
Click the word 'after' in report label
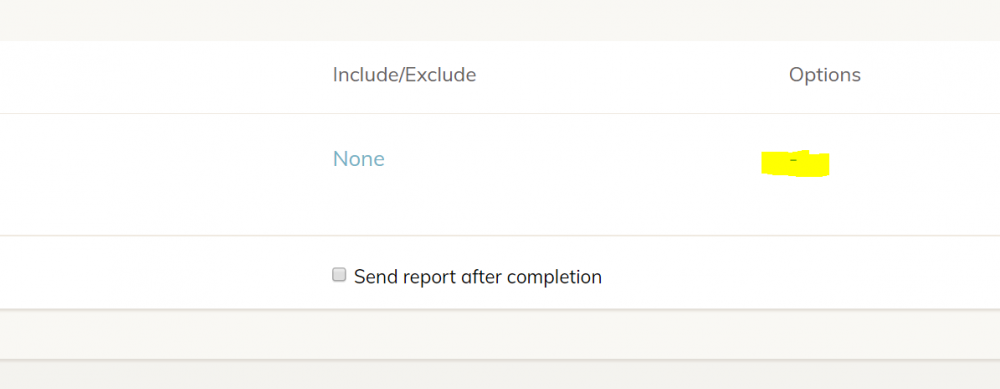click(x=481, y=277)
